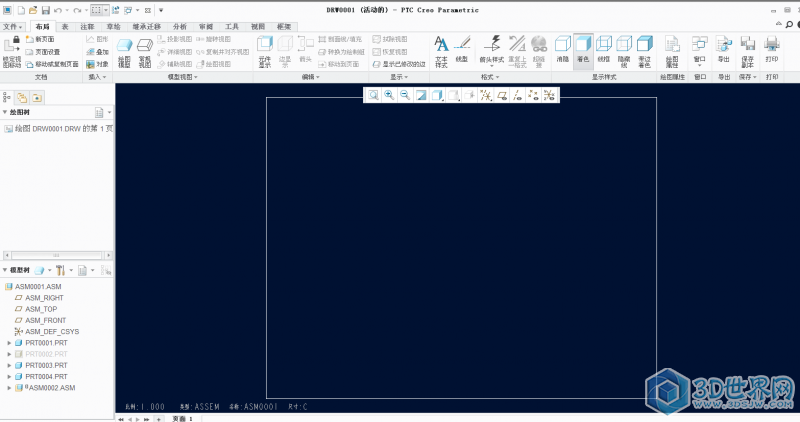Expand the 格式 (Format) group dropdown

[x=490, y=77]
